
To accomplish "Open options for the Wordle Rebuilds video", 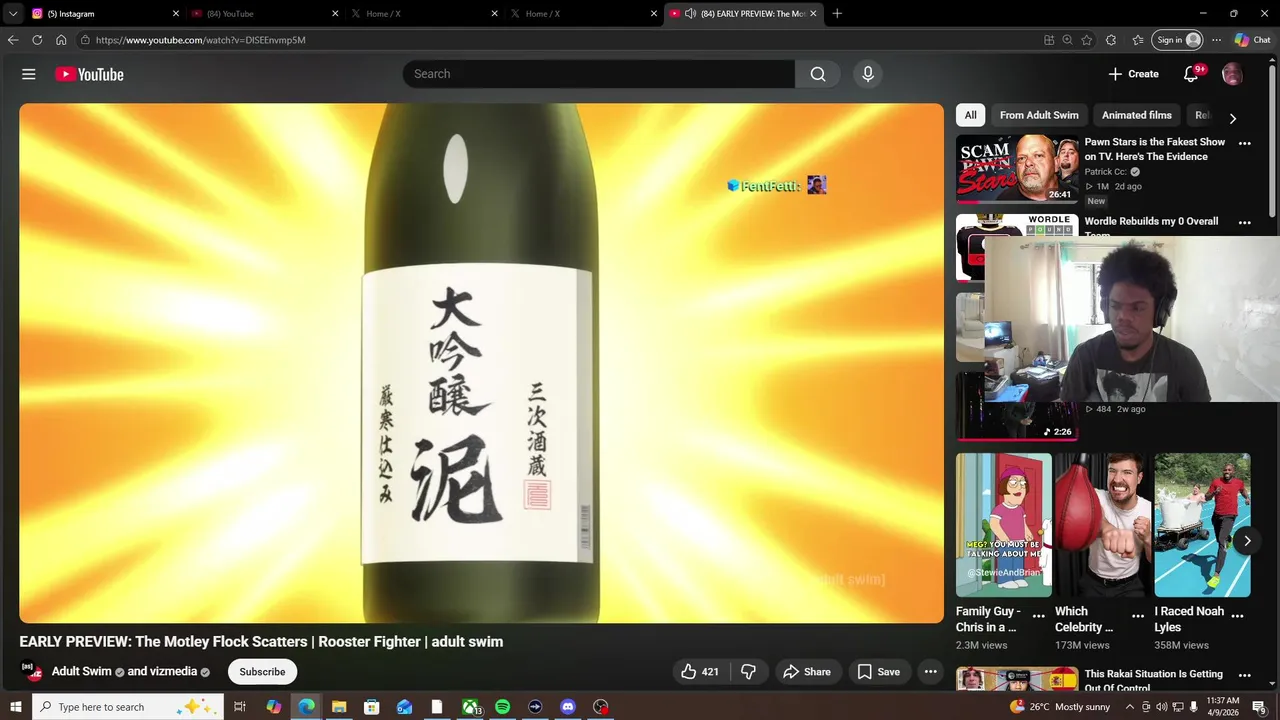I will 1245,223.
